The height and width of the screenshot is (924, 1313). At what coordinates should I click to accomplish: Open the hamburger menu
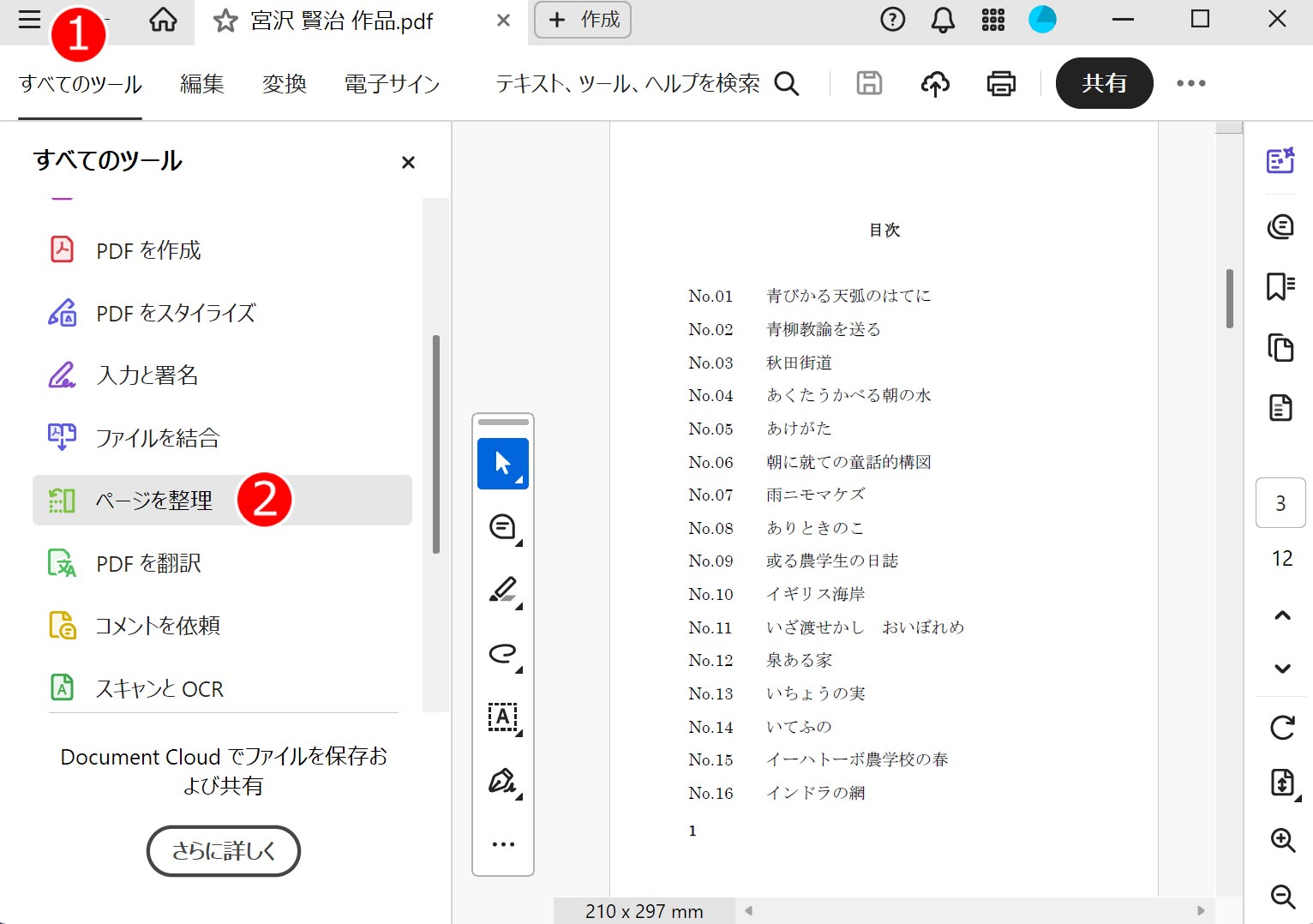(x=28, y=20)
